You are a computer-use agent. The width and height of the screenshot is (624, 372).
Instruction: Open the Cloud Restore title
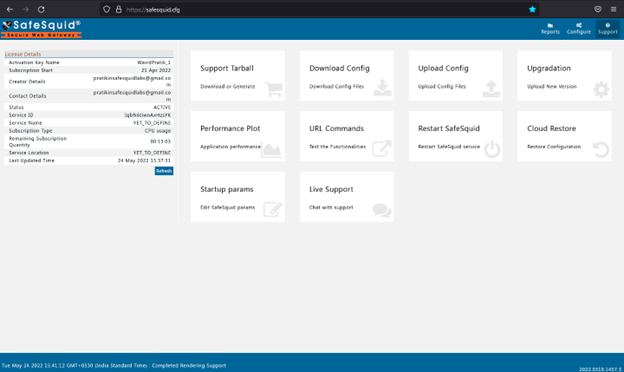tap(551, 129)
